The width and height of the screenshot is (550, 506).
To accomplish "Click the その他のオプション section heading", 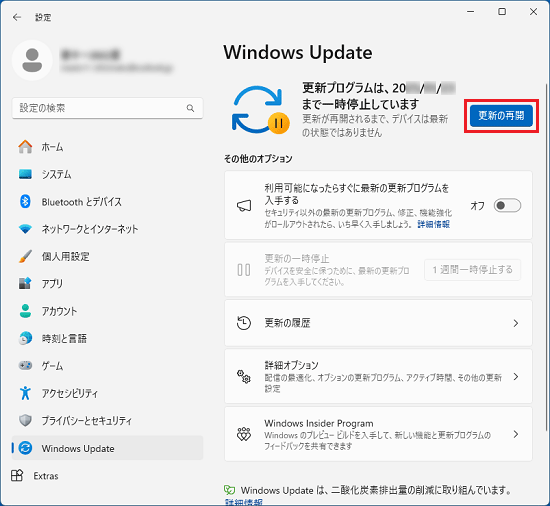I will (x=258, y=159).
